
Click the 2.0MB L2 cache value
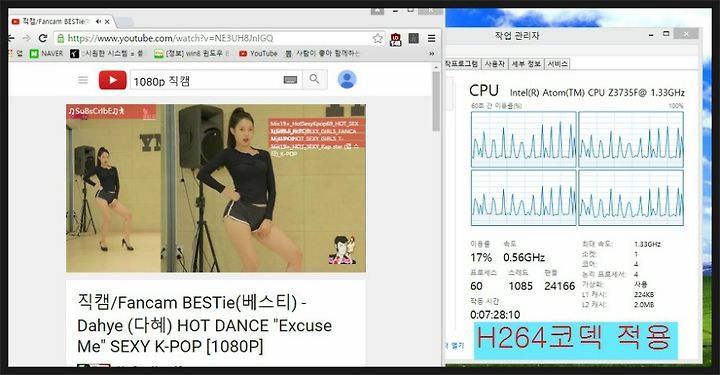(644, 304)
